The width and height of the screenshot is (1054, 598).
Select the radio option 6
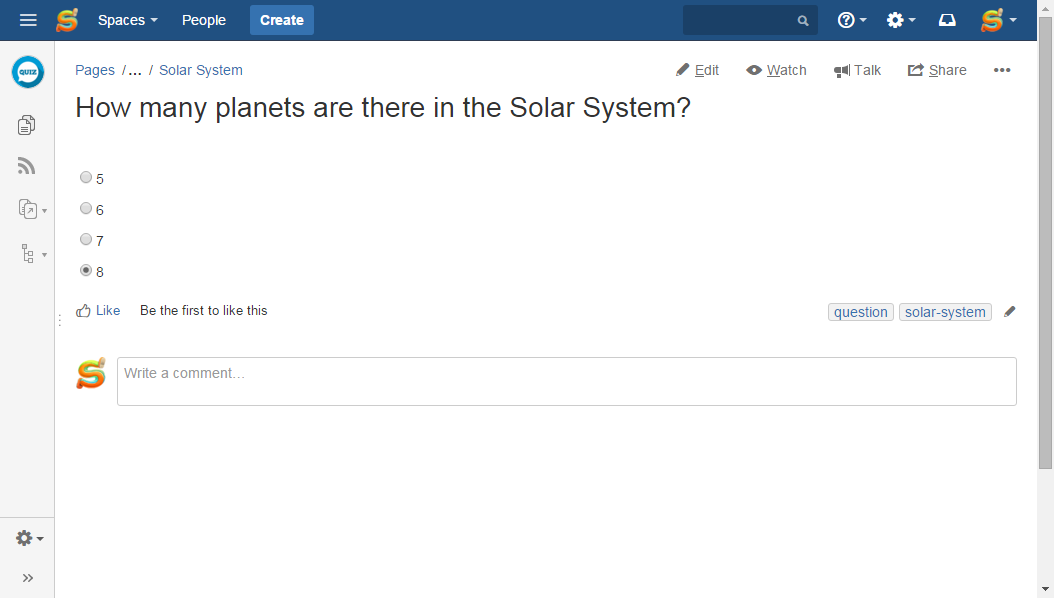pos(86,208)
